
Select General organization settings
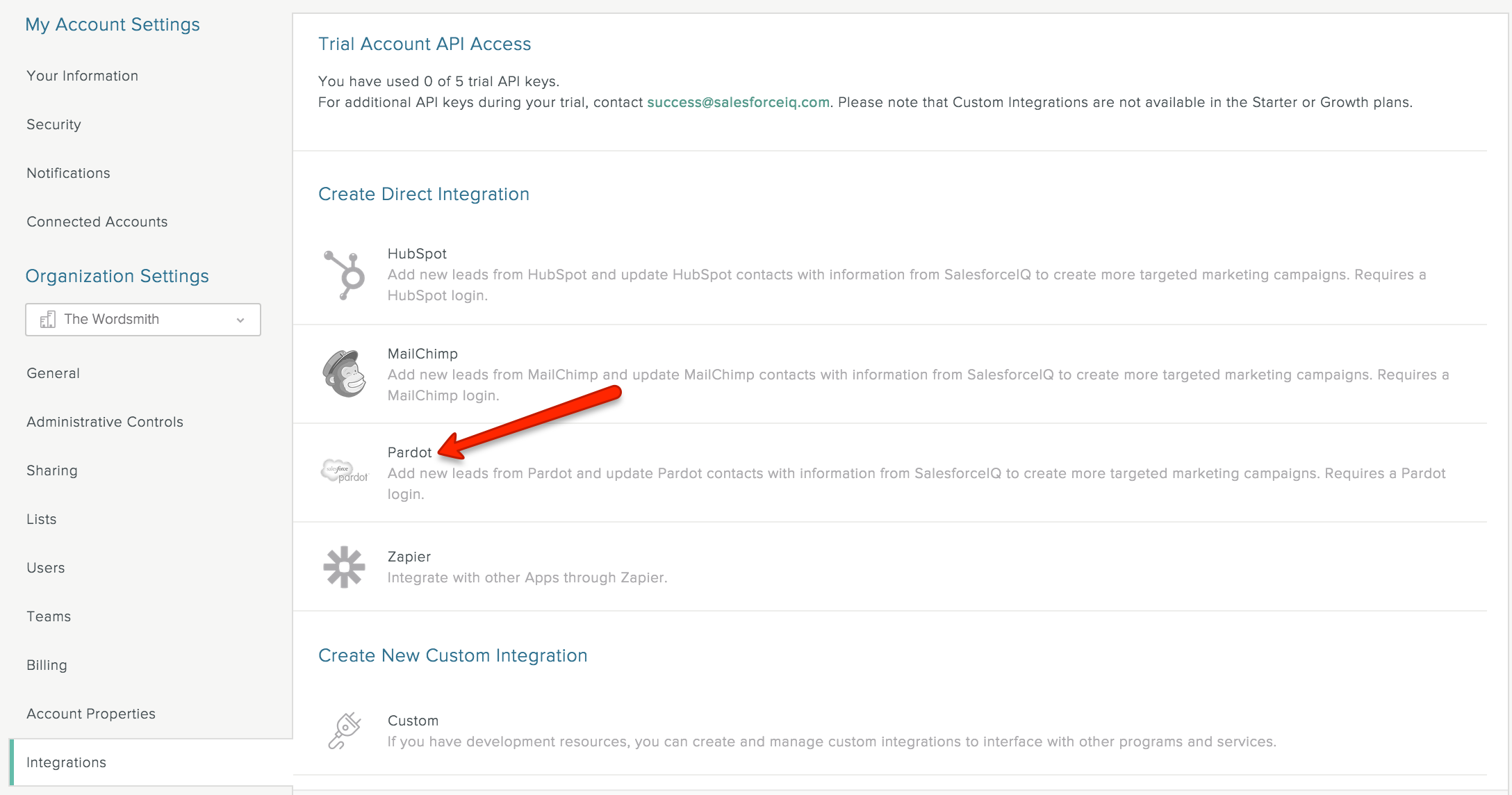53,373
